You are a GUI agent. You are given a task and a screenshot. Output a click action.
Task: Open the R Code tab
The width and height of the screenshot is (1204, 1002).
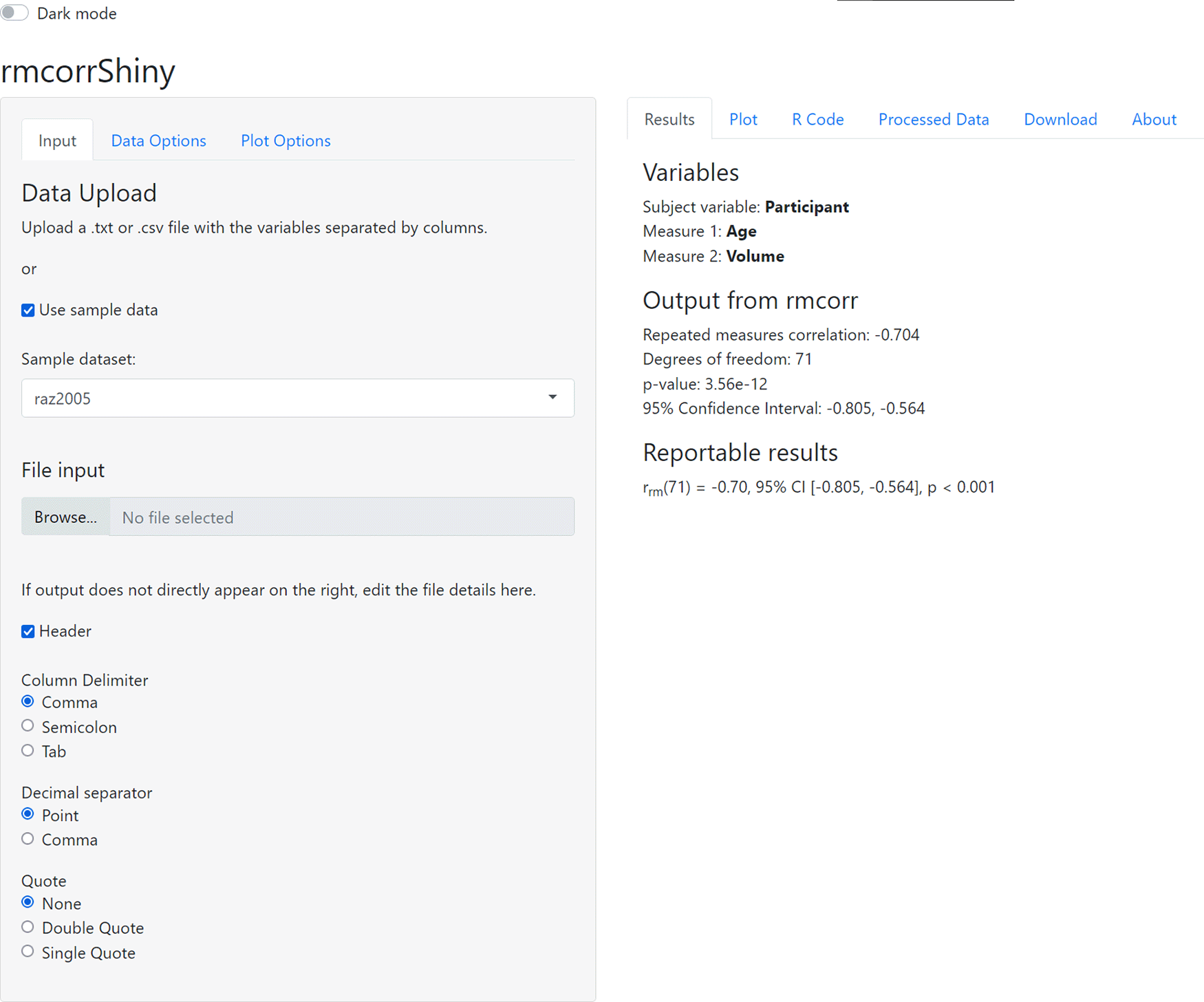tap(817, 119)
